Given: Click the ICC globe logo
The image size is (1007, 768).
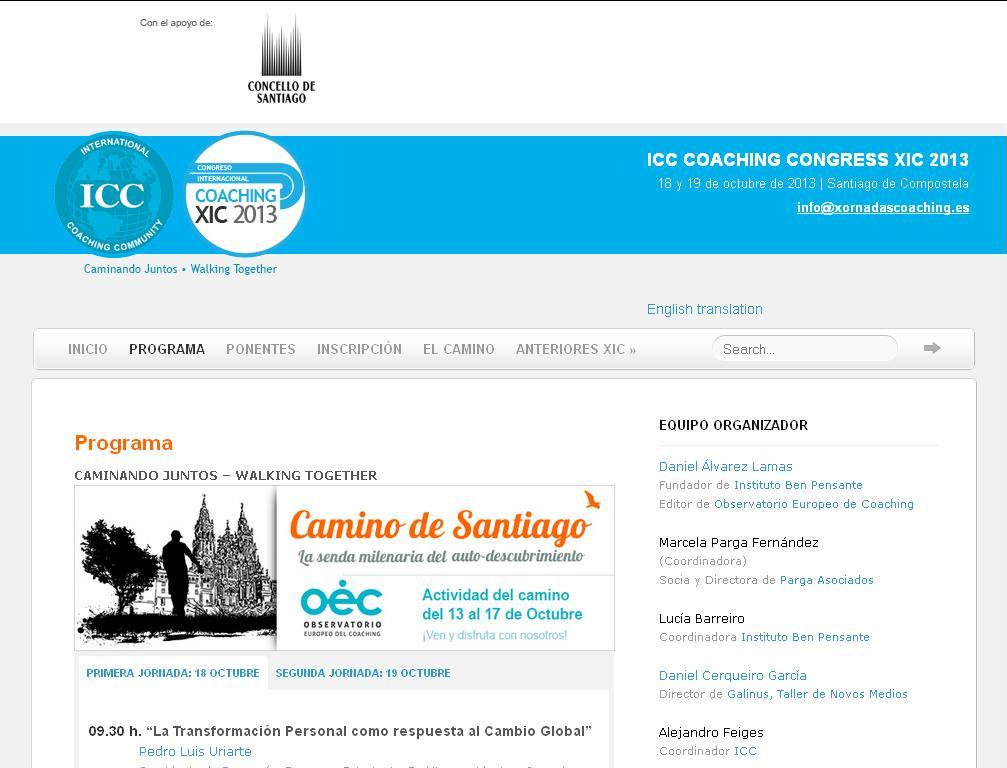Looking at the screenshot, I should [113, 194].
